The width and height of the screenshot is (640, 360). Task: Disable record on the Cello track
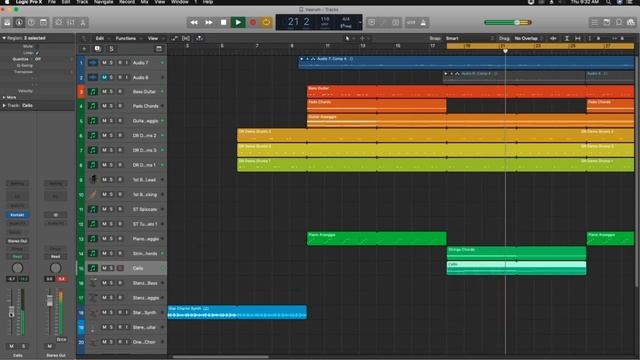pos(120,268)
